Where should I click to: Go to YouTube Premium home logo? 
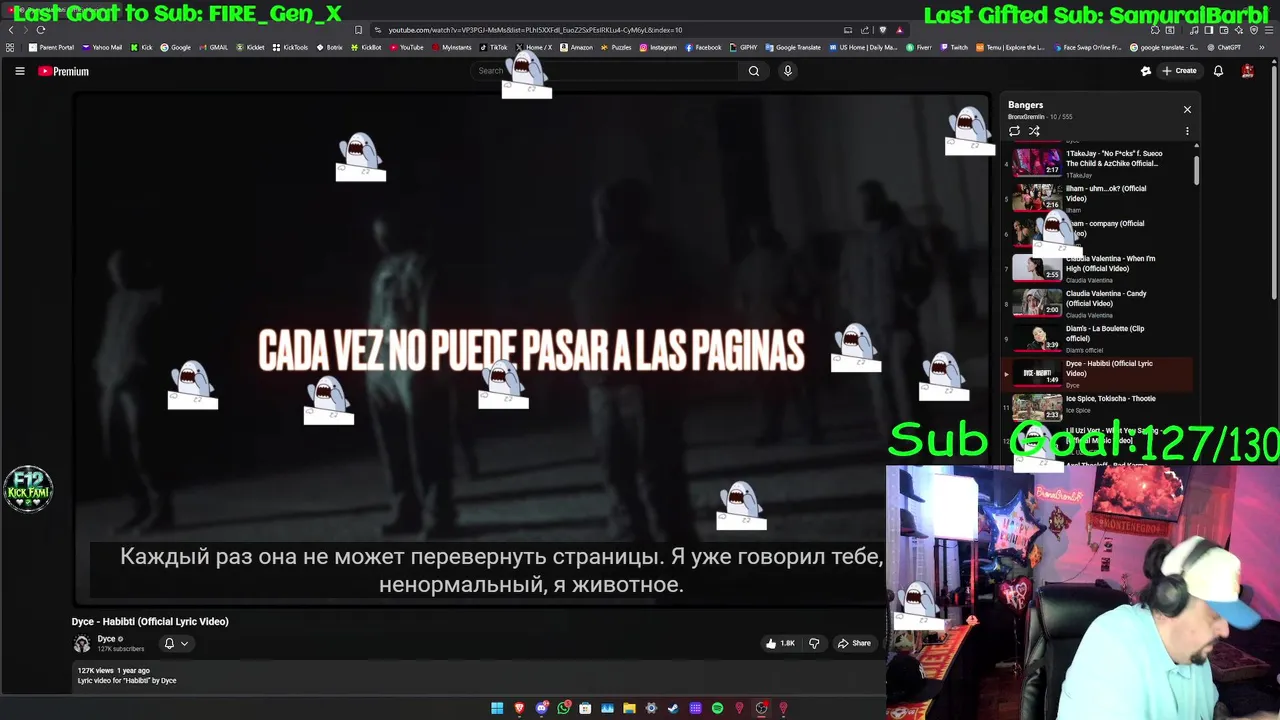(63, 71)
